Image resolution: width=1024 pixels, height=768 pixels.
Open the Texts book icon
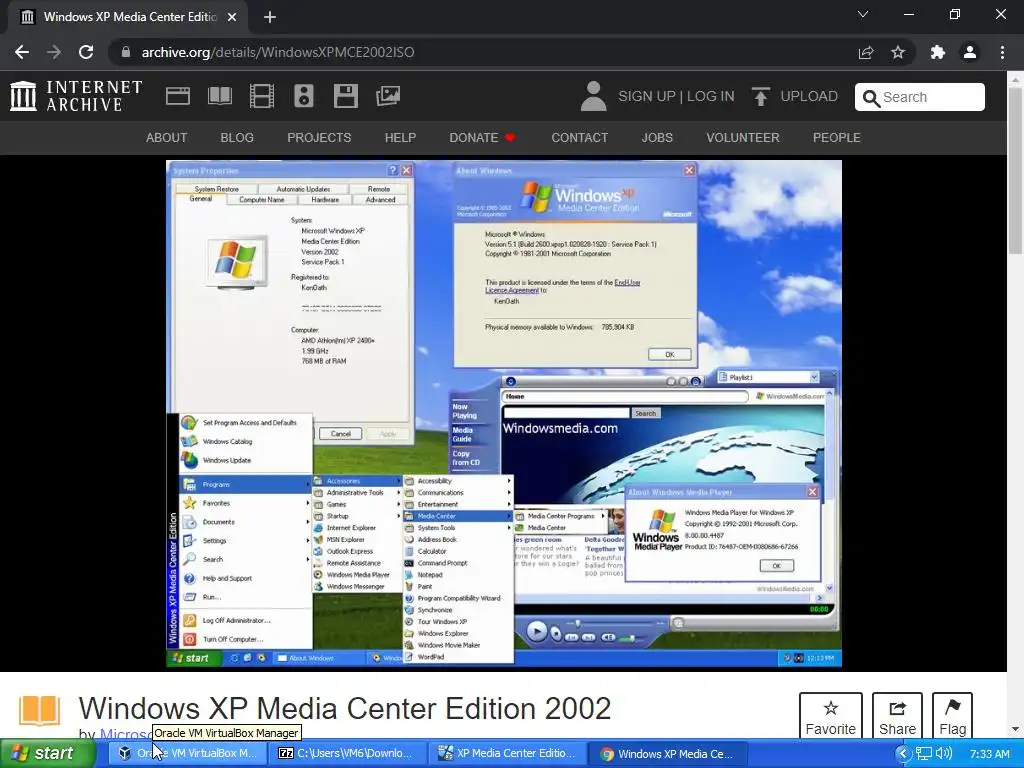tap(219, 96)
